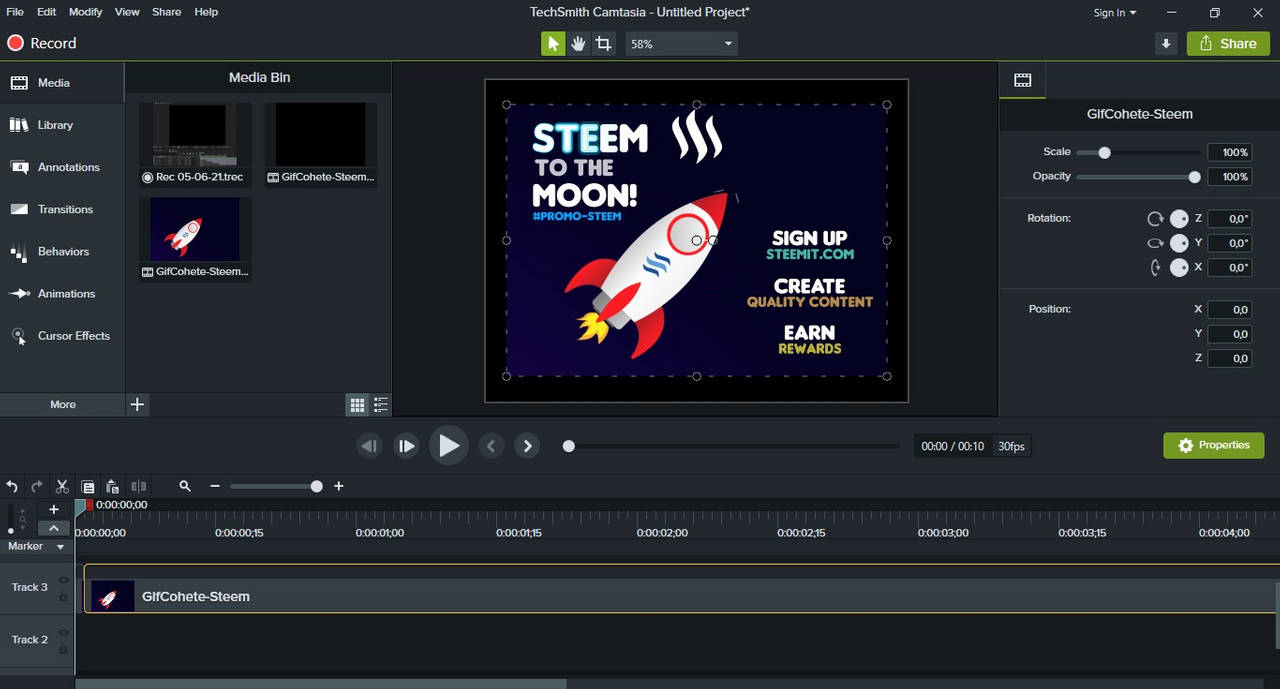Screen dimensions: 1280x689
Task: Open the canvas zoom 58% dropdown
Action: [681, 44]
